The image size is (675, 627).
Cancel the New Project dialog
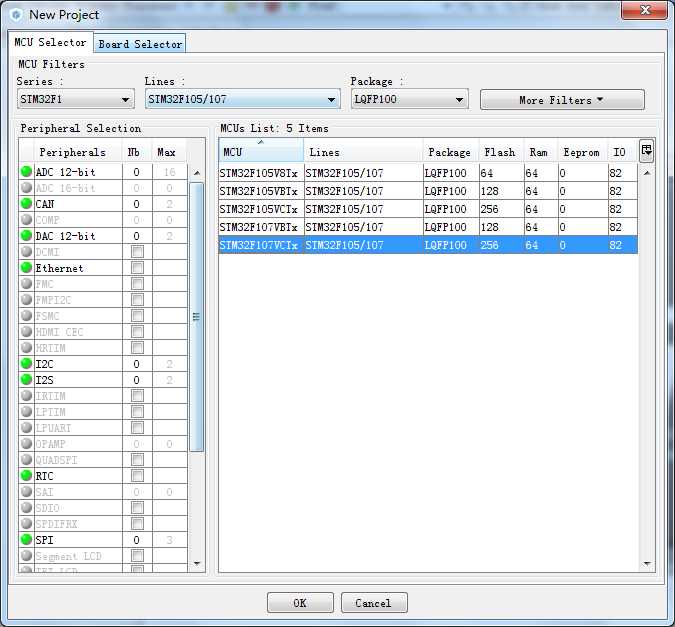[x=374, y=602]
